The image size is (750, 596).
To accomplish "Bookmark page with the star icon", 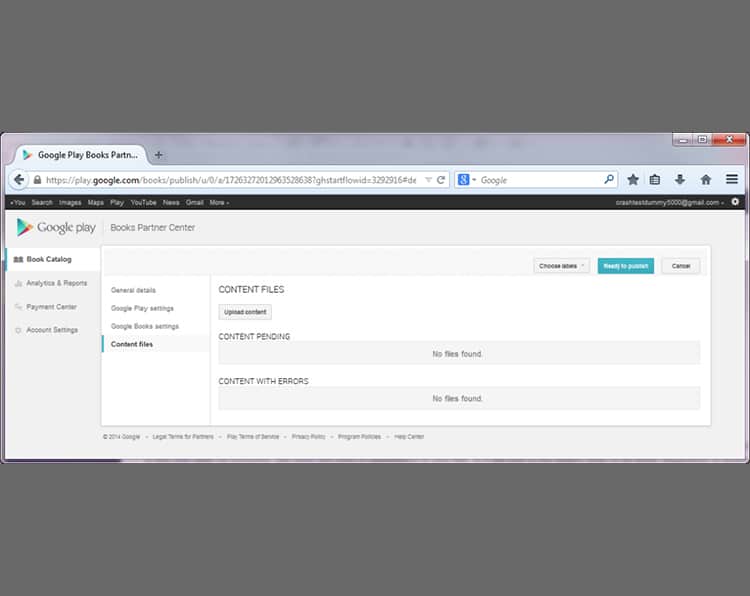I will tap(633, 179).
